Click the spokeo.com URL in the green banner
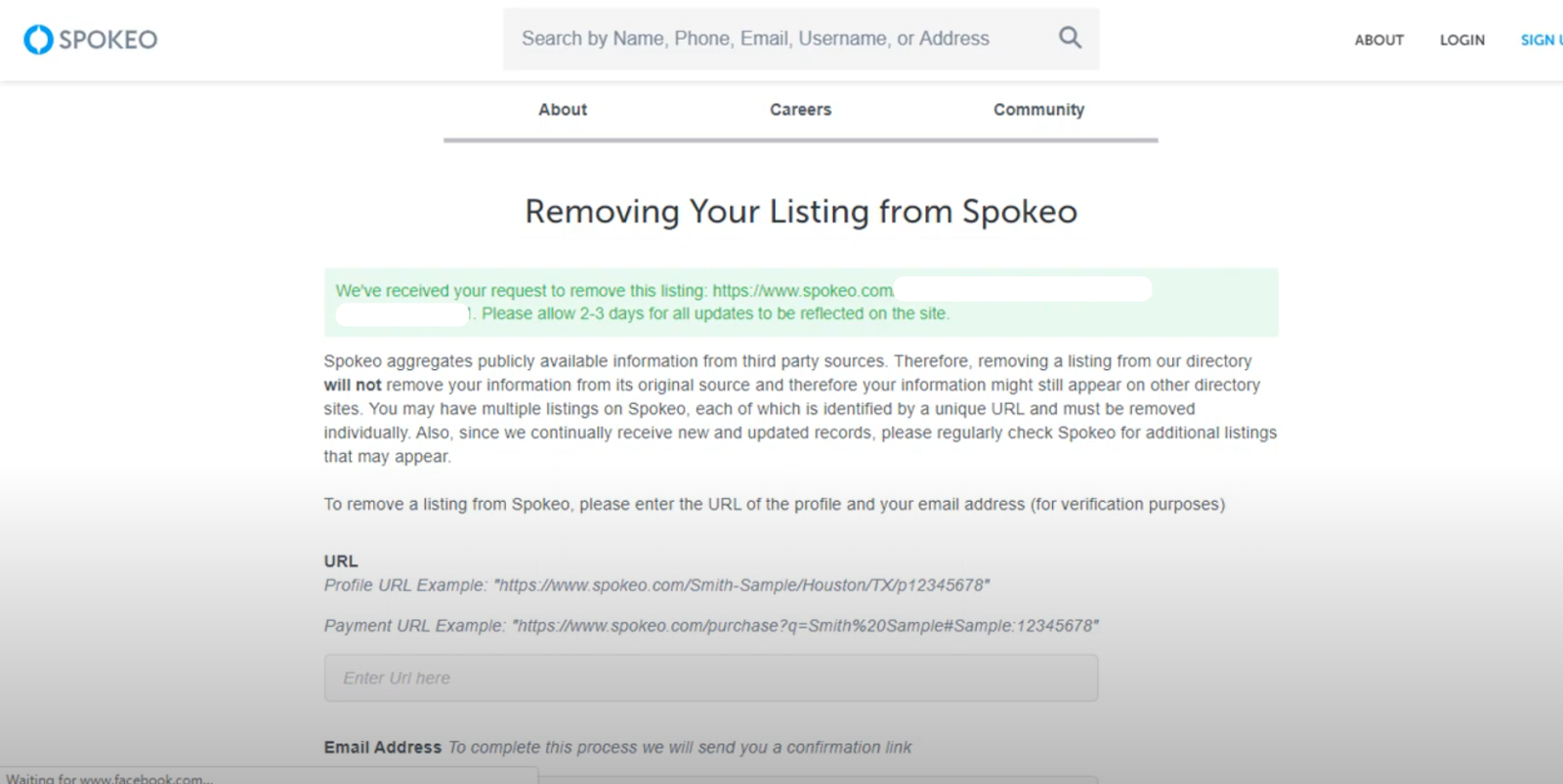 (x=803, y=291)
